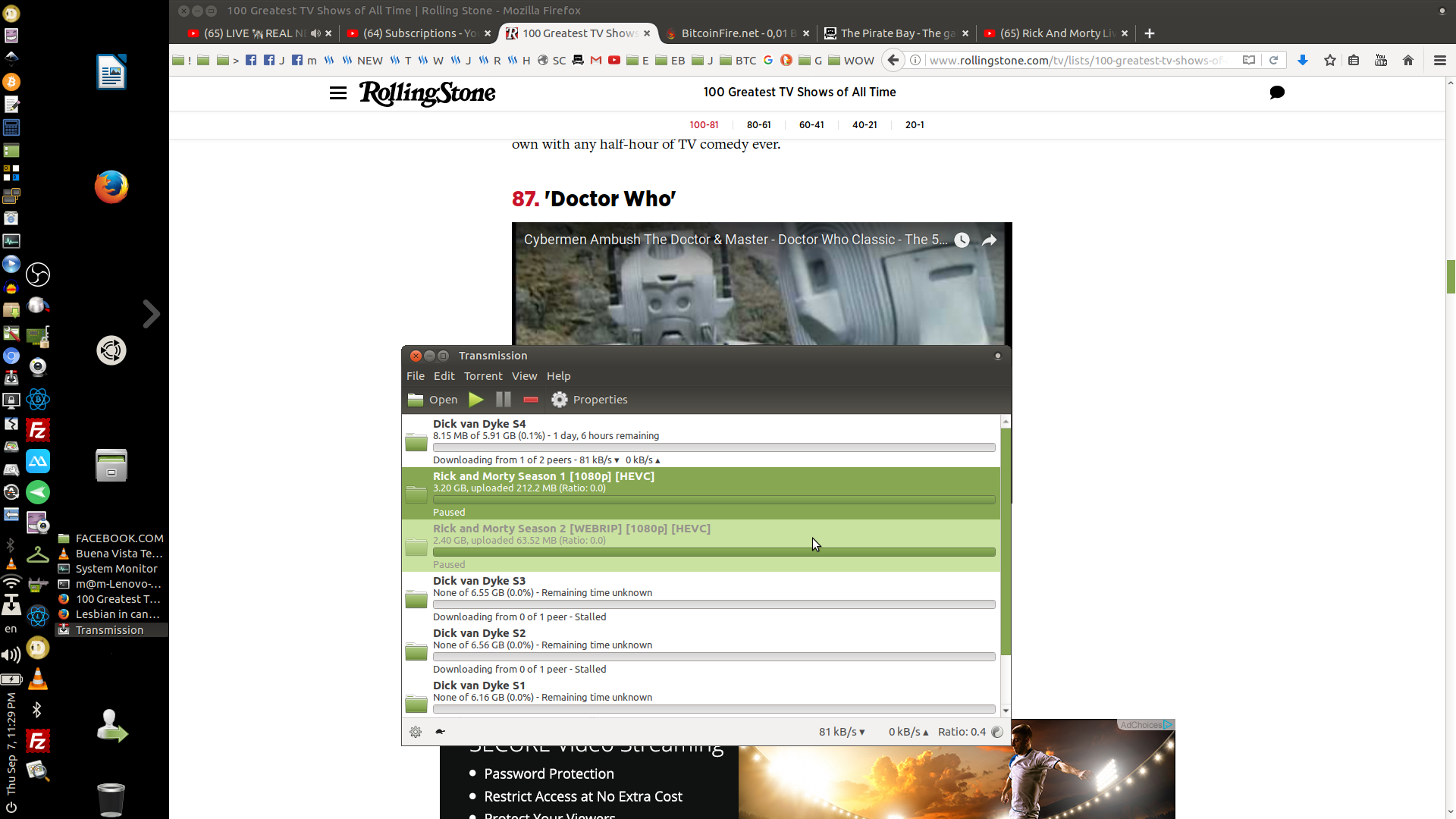Open the comments speech bubble icon
The height and width of the screenshot is (819, 1456).
tap(1277, 93)
